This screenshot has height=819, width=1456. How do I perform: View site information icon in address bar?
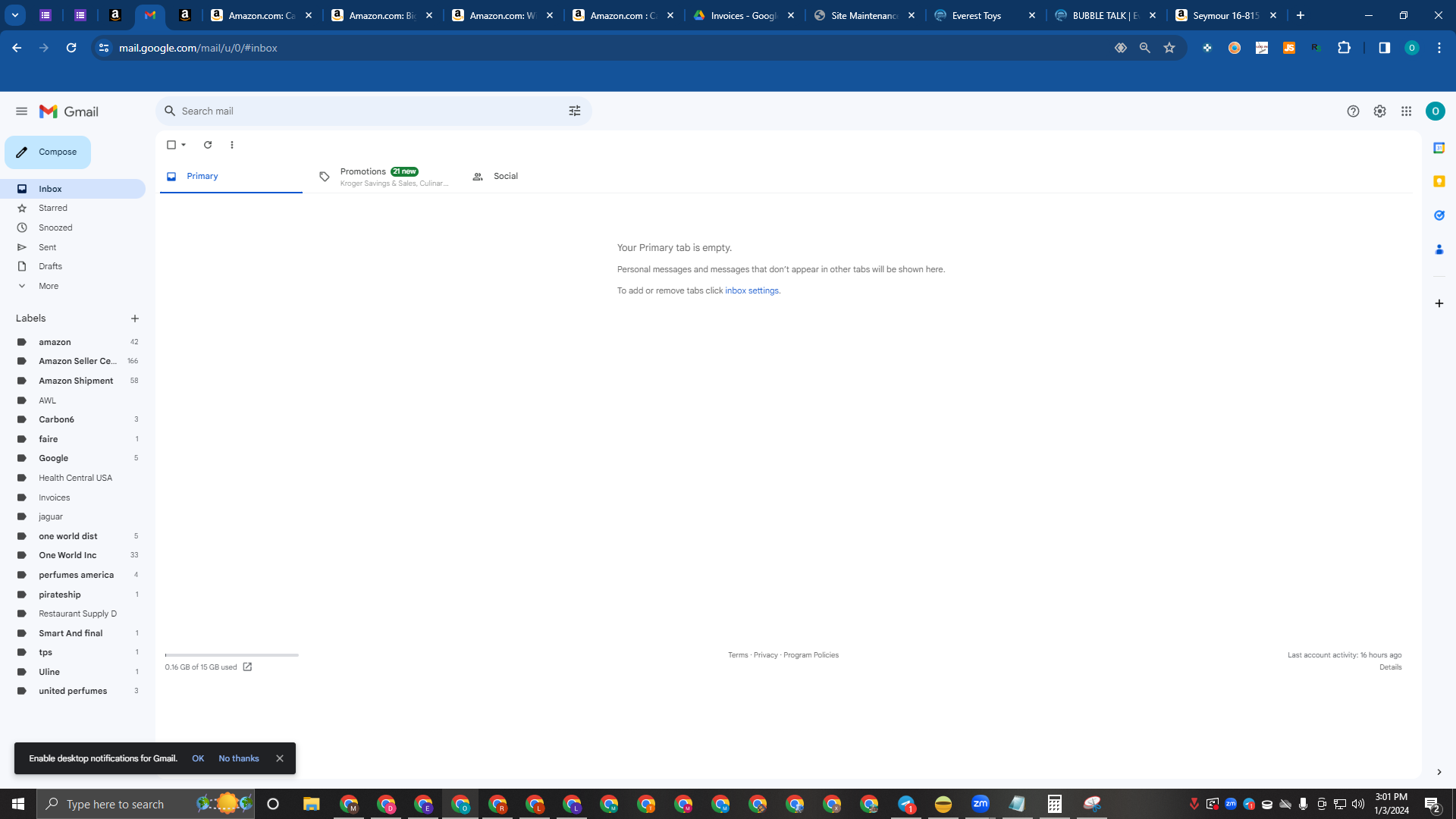[104, 48]
